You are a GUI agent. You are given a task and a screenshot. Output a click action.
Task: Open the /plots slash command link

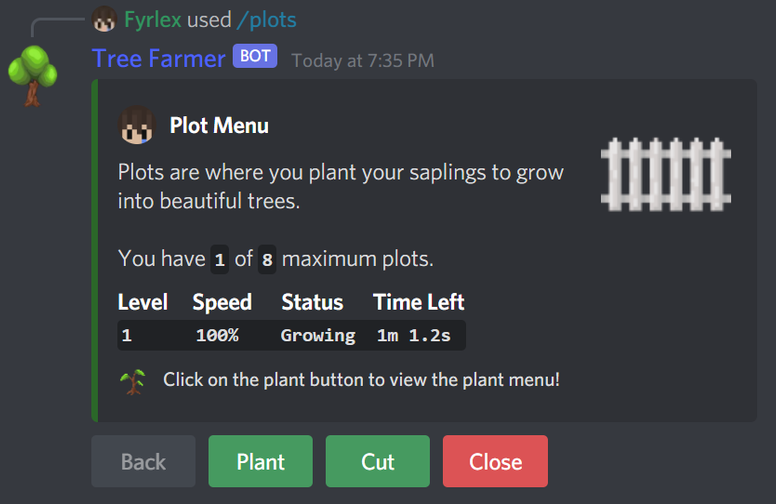[x=267, y=20]
